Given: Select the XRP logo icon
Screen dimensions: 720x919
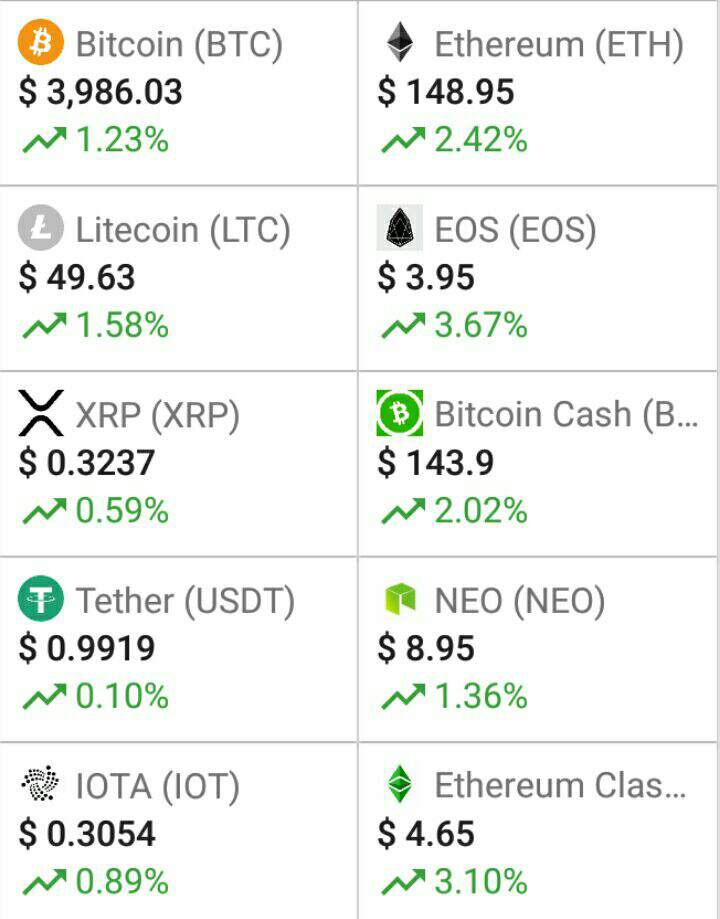Looking at the screenshot, I should pyautogui.click(x=41, y=414).
